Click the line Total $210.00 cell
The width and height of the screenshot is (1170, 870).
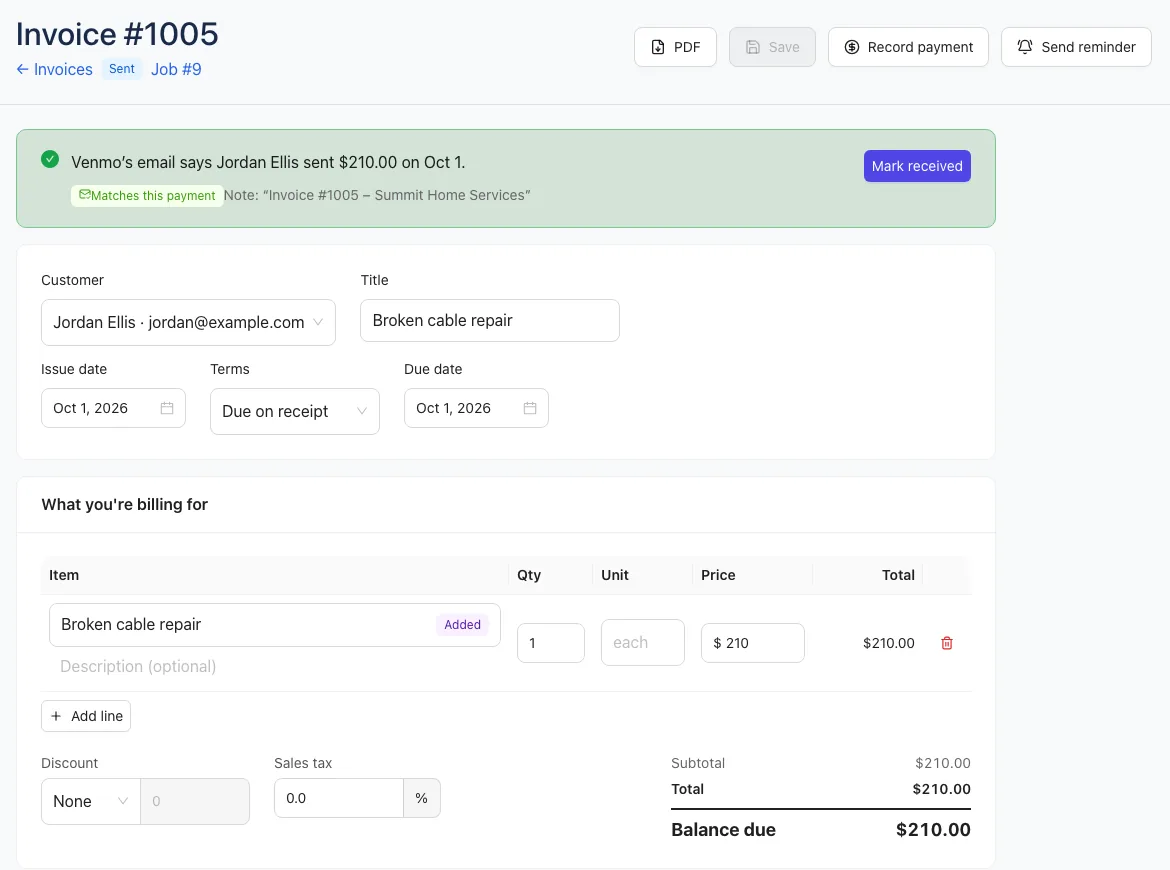888,643
